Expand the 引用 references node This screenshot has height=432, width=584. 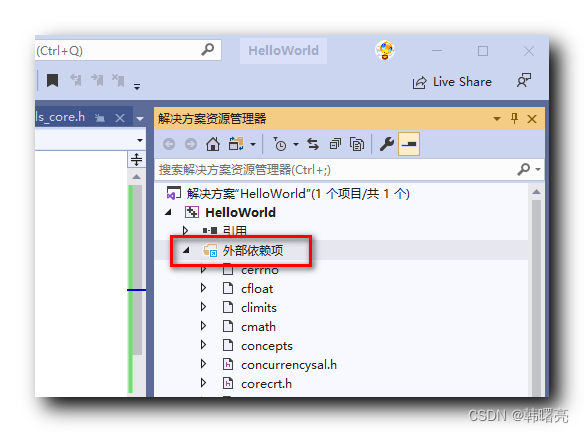coord(185,231)
